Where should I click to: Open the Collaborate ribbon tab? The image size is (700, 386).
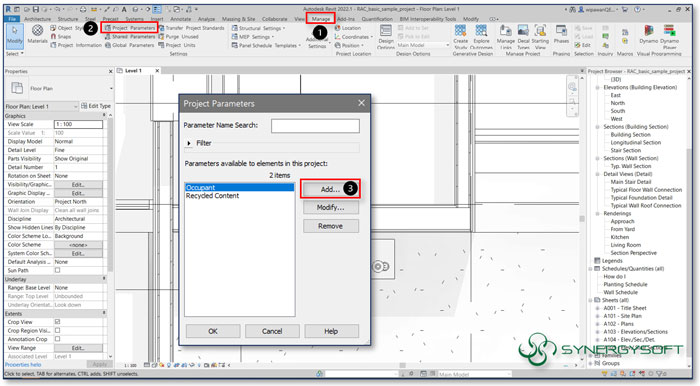275,19
